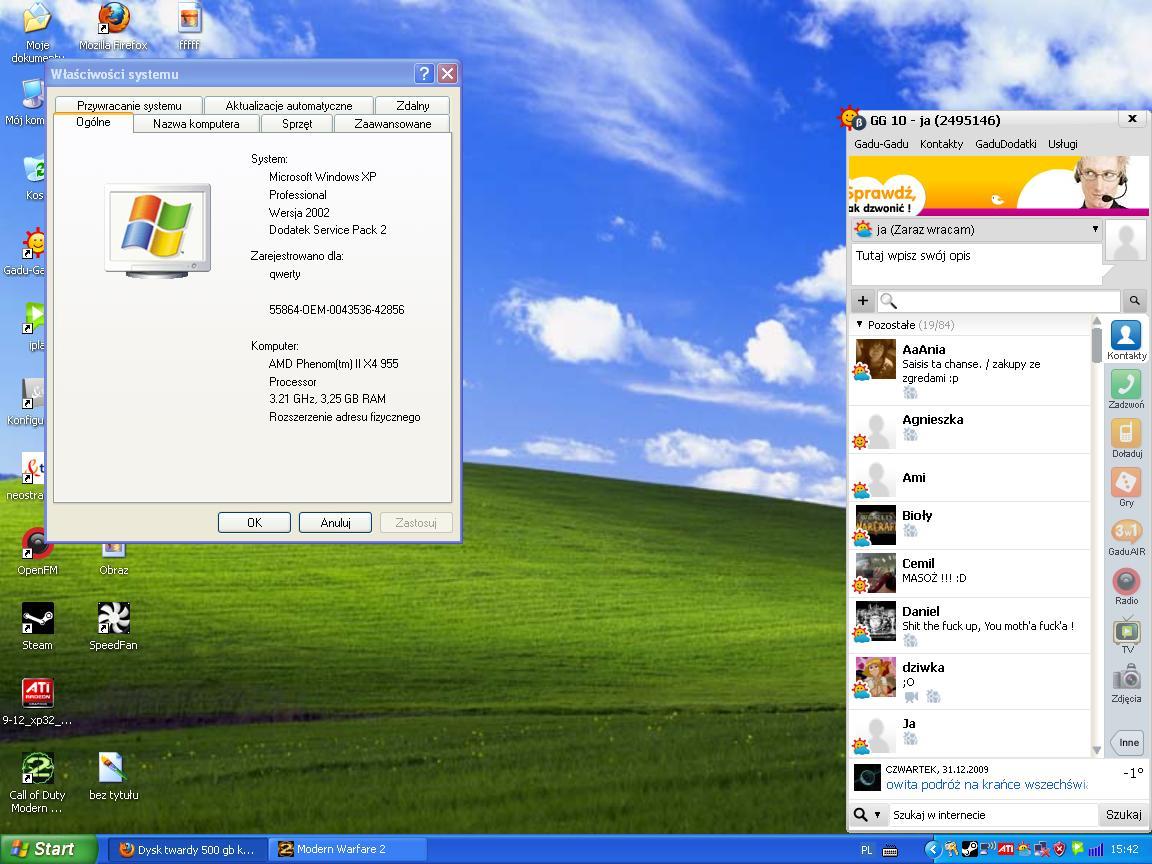Open the Zdalny tab
This screenshot has height=864, width=1152.
(412, 105)
